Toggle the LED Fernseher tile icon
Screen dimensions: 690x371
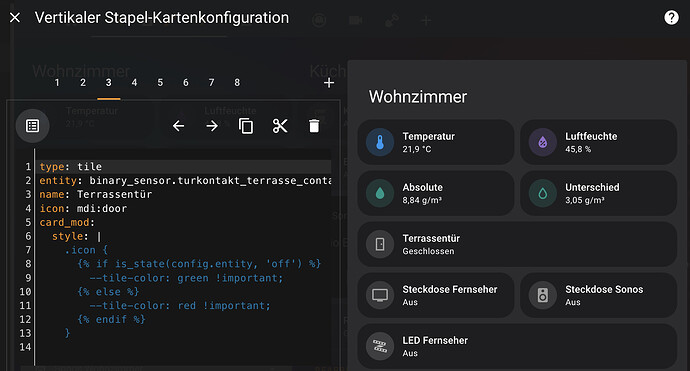tap(380, 346)
